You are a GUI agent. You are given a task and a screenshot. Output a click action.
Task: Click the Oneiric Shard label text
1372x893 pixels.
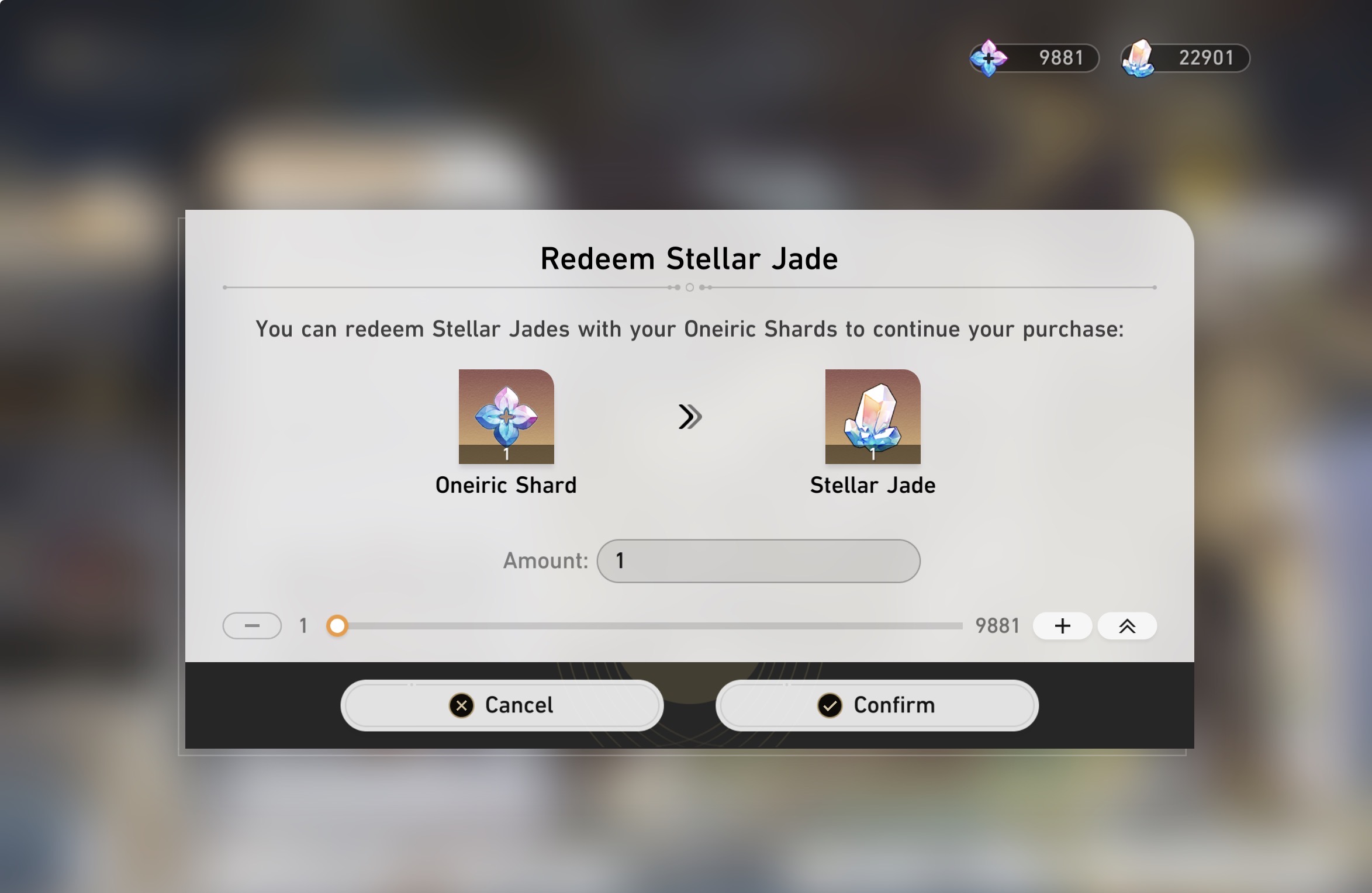[506, 486]
